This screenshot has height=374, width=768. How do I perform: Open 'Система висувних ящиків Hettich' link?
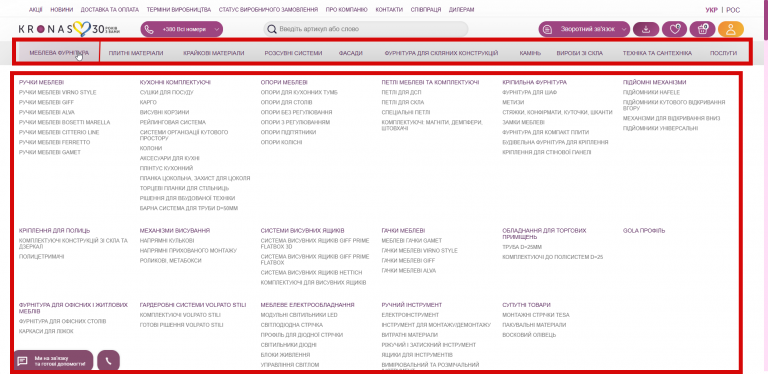(x=312, y=273)
